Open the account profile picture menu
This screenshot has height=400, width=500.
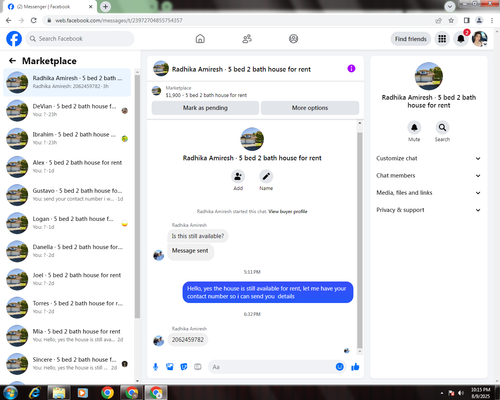[x=480, y=39]
